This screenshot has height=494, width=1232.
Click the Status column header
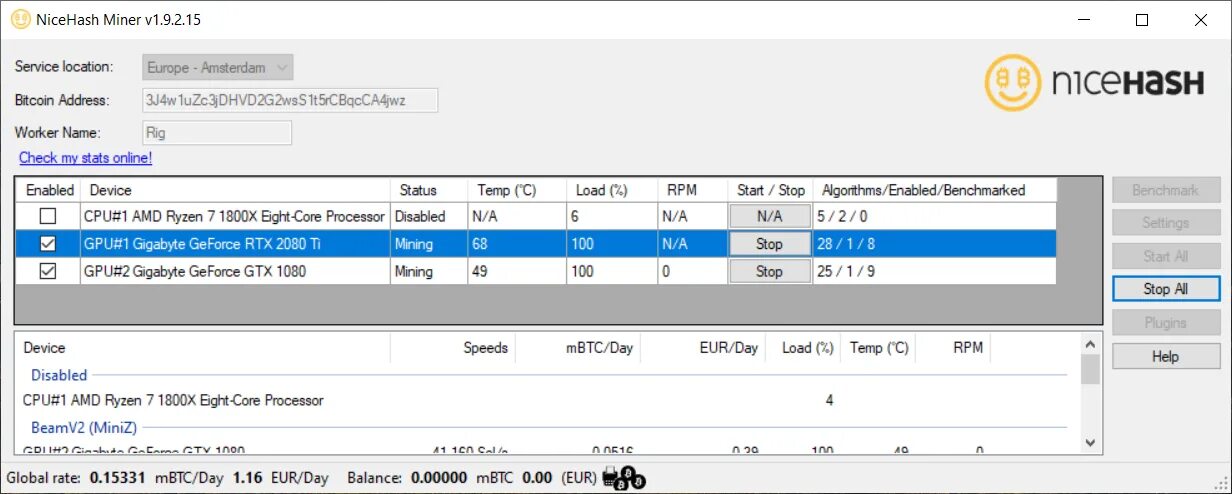(428, 190)
